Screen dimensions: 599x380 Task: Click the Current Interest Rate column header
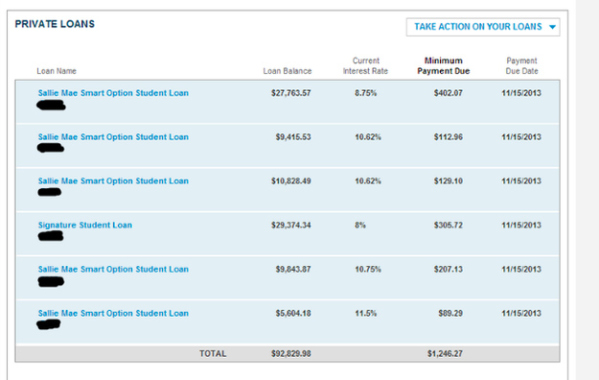(x=366, y=66)
